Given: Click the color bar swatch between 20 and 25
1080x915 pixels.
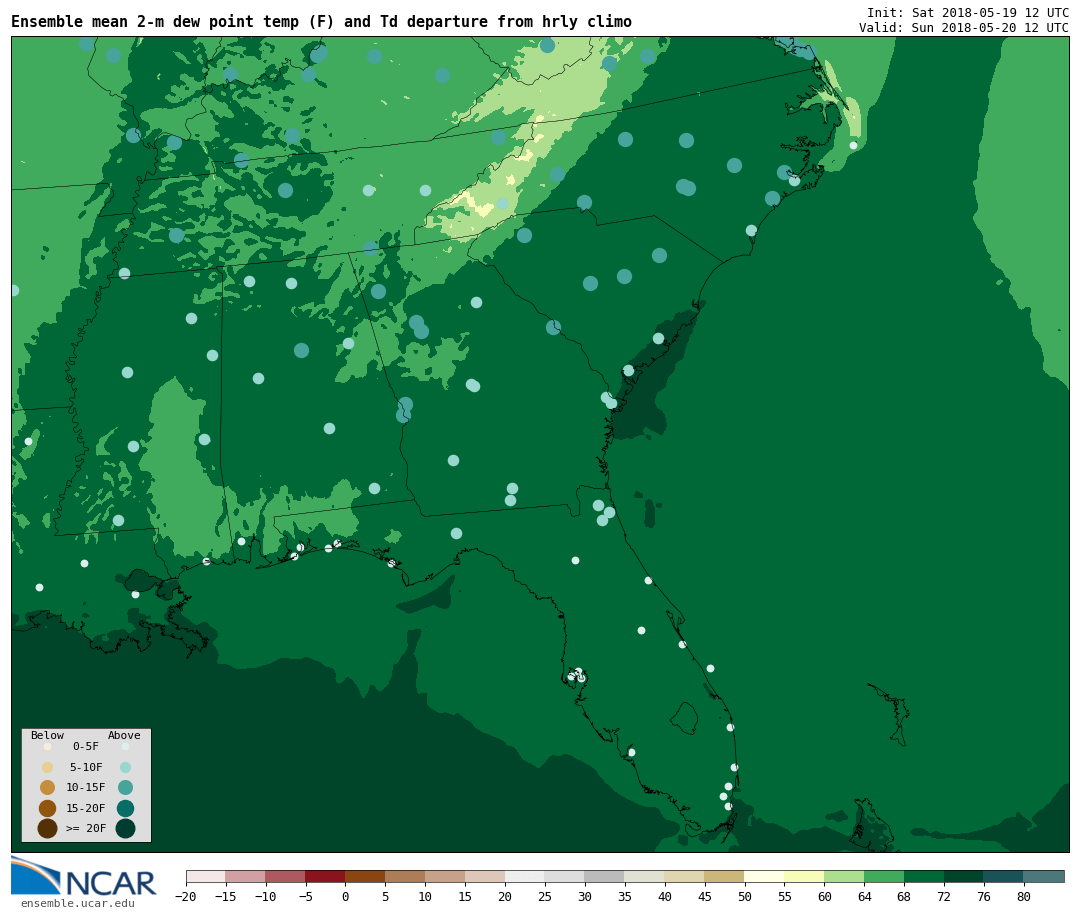Looking at the screenshot, I should point(526,876).
